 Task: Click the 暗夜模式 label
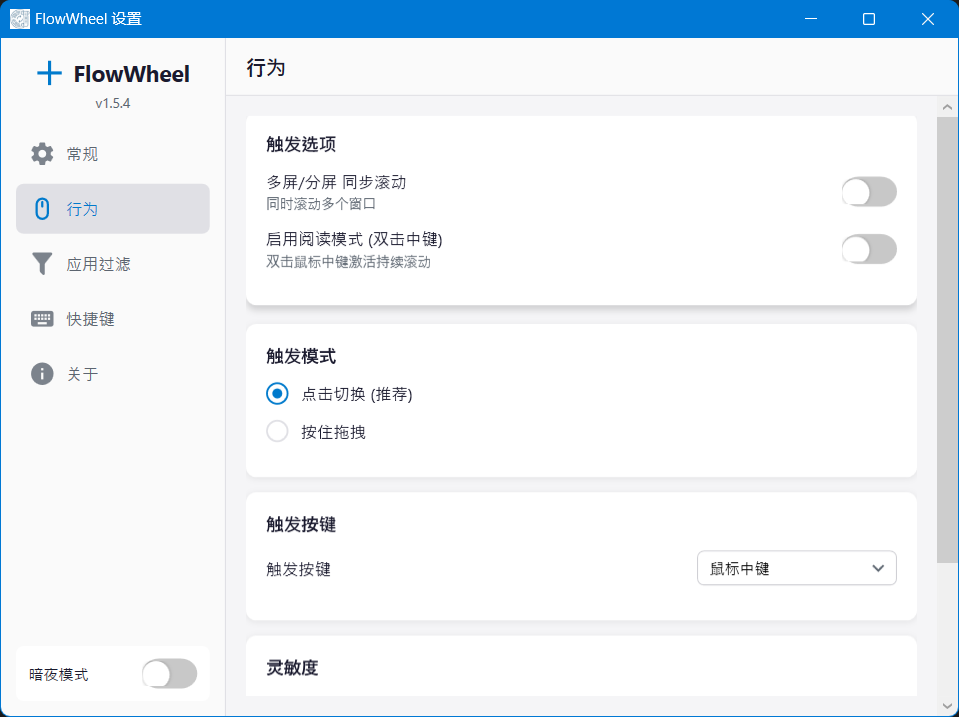pos(60,674)
